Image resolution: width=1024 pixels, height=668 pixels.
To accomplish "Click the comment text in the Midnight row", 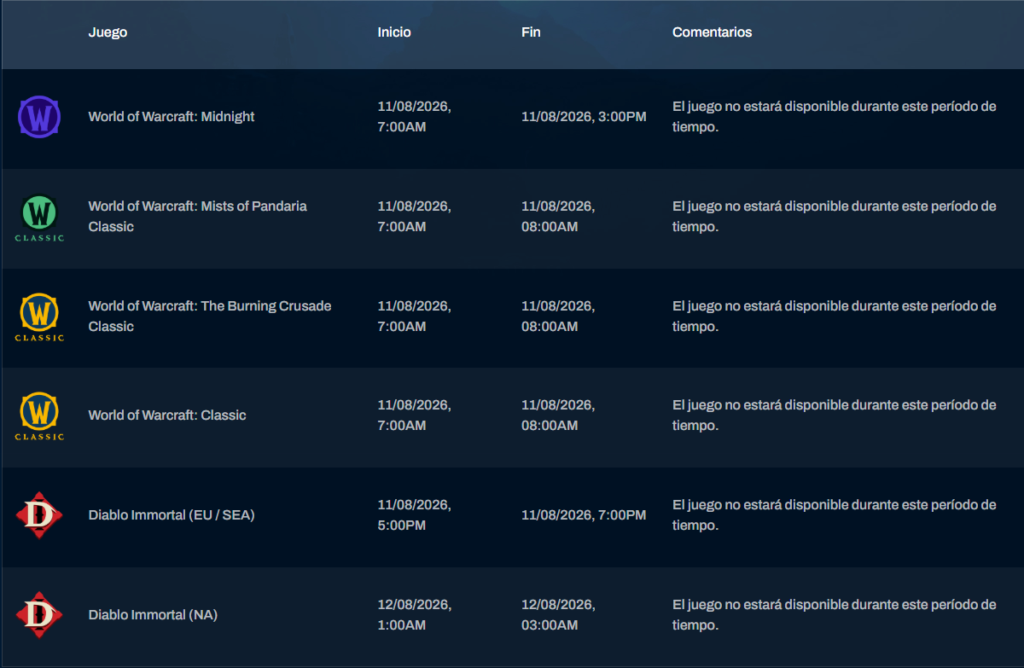I will [834, 116].
